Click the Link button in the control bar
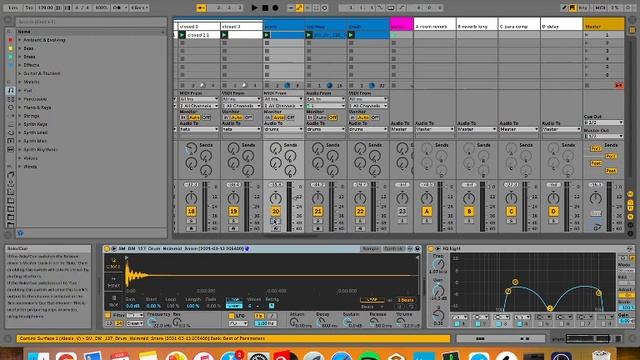The width and height of the screenshot is (640, 360). pos(13,7)
